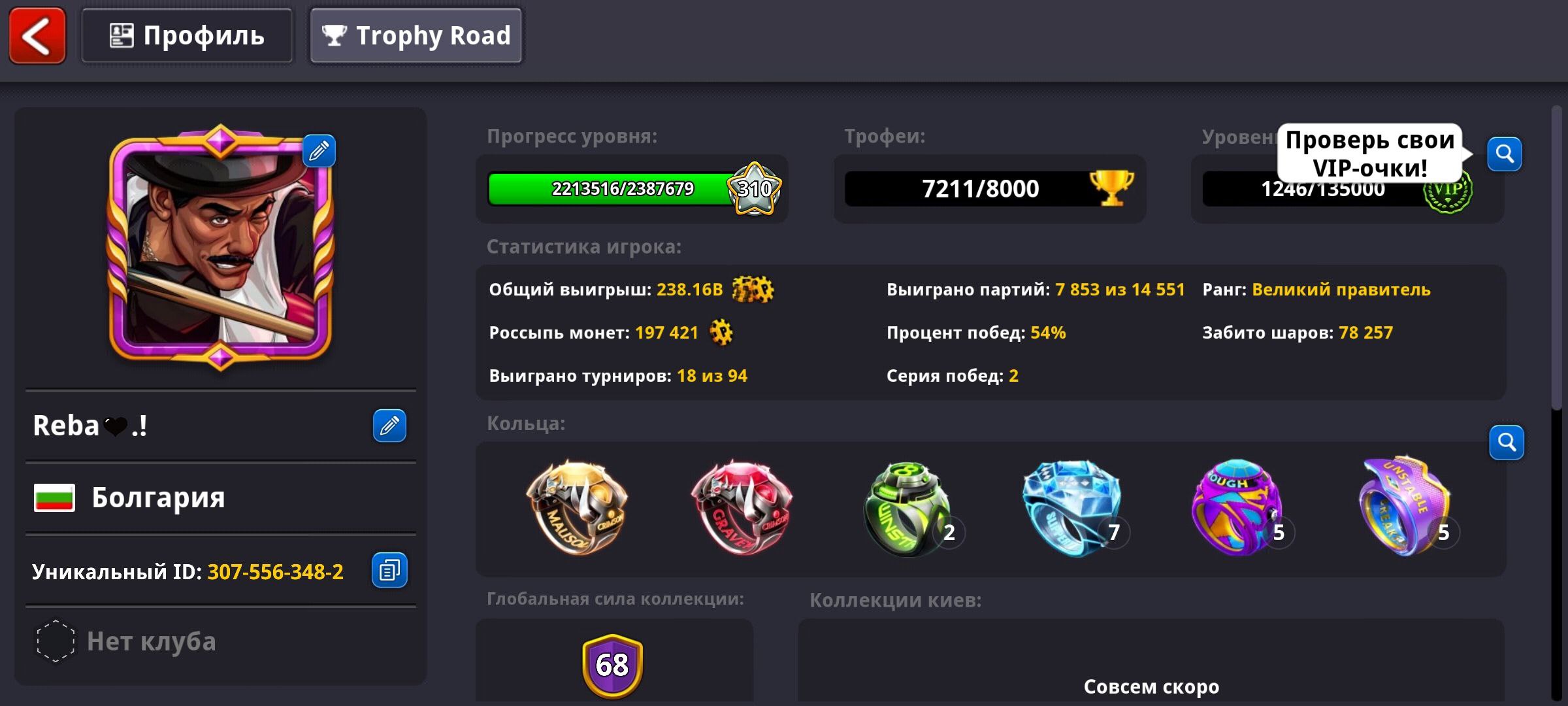The width and height of the screenshot is (1568, 706).
Task: Switch to the Профиль tab
Action: coord(187,35)
